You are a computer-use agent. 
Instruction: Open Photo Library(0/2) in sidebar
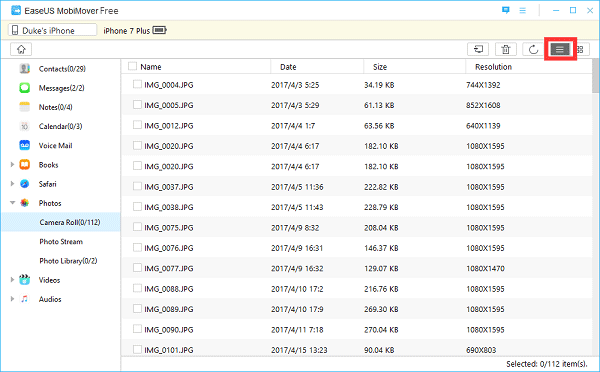[x=68, y=261]
